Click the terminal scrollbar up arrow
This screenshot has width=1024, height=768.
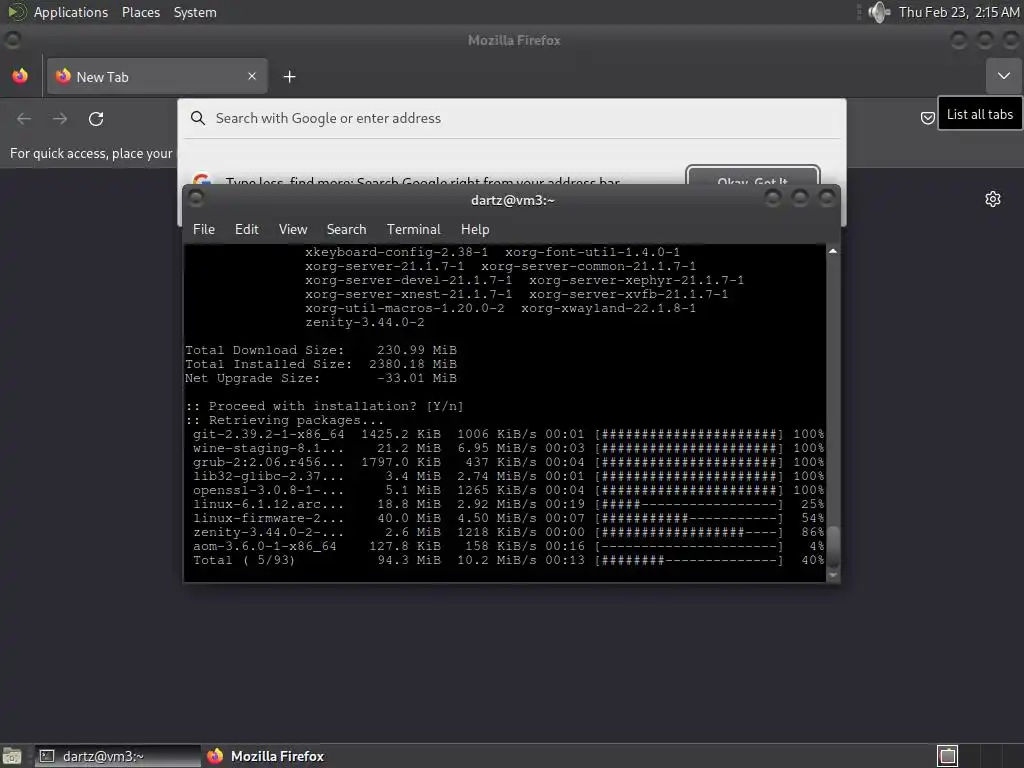pos(833,251)
